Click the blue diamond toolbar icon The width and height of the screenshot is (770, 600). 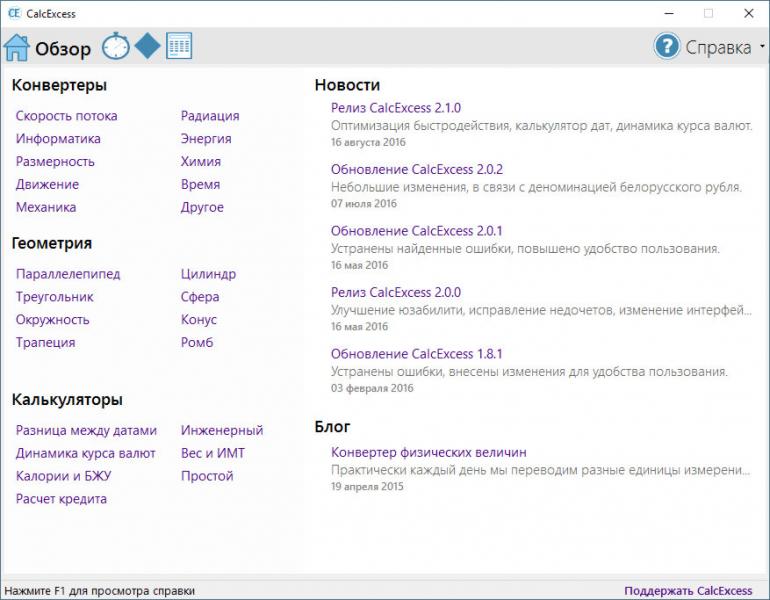pyautogui.click(x=147, y=46)
